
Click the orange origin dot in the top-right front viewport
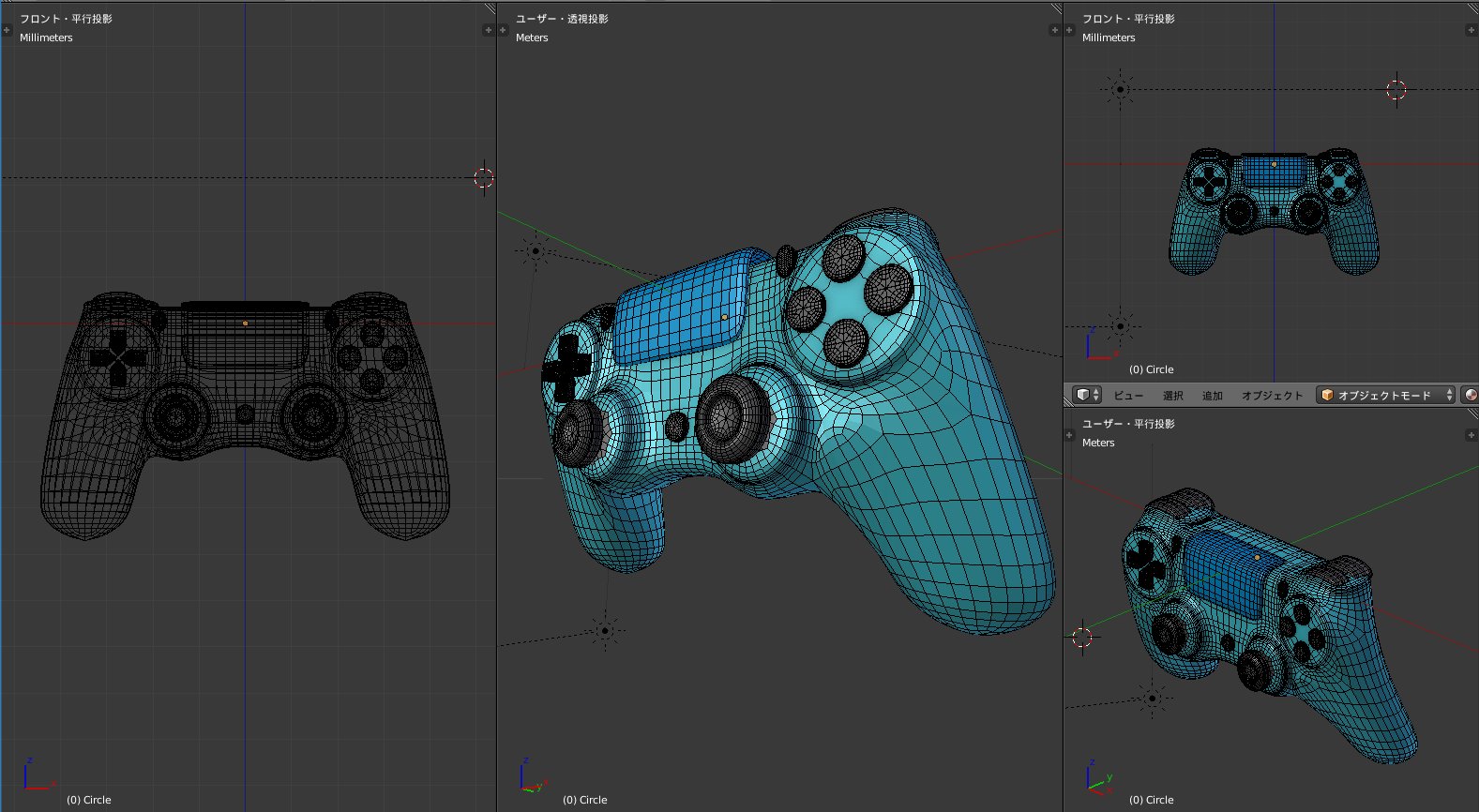point(1274,165)
